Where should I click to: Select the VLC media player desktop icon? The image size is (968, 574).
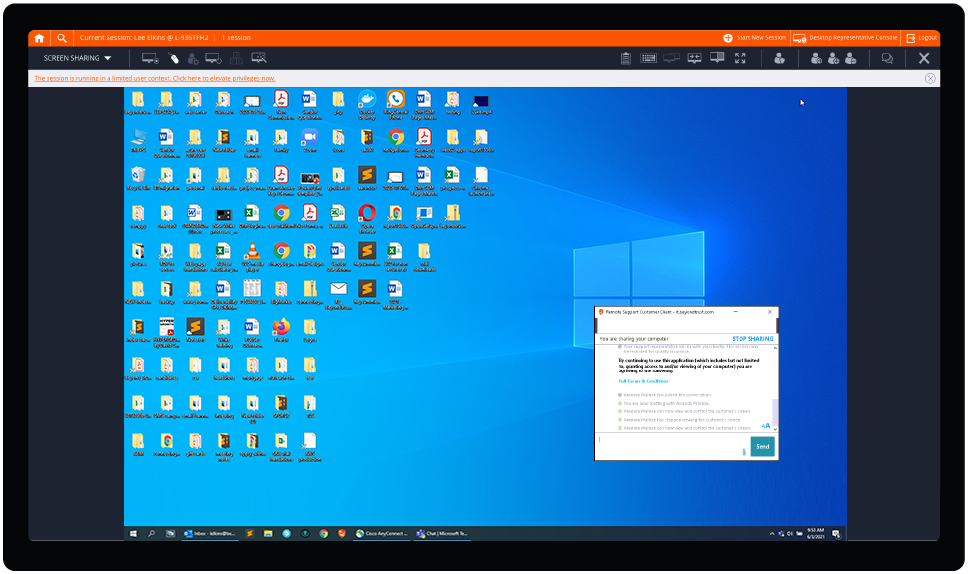coord(252,256)
